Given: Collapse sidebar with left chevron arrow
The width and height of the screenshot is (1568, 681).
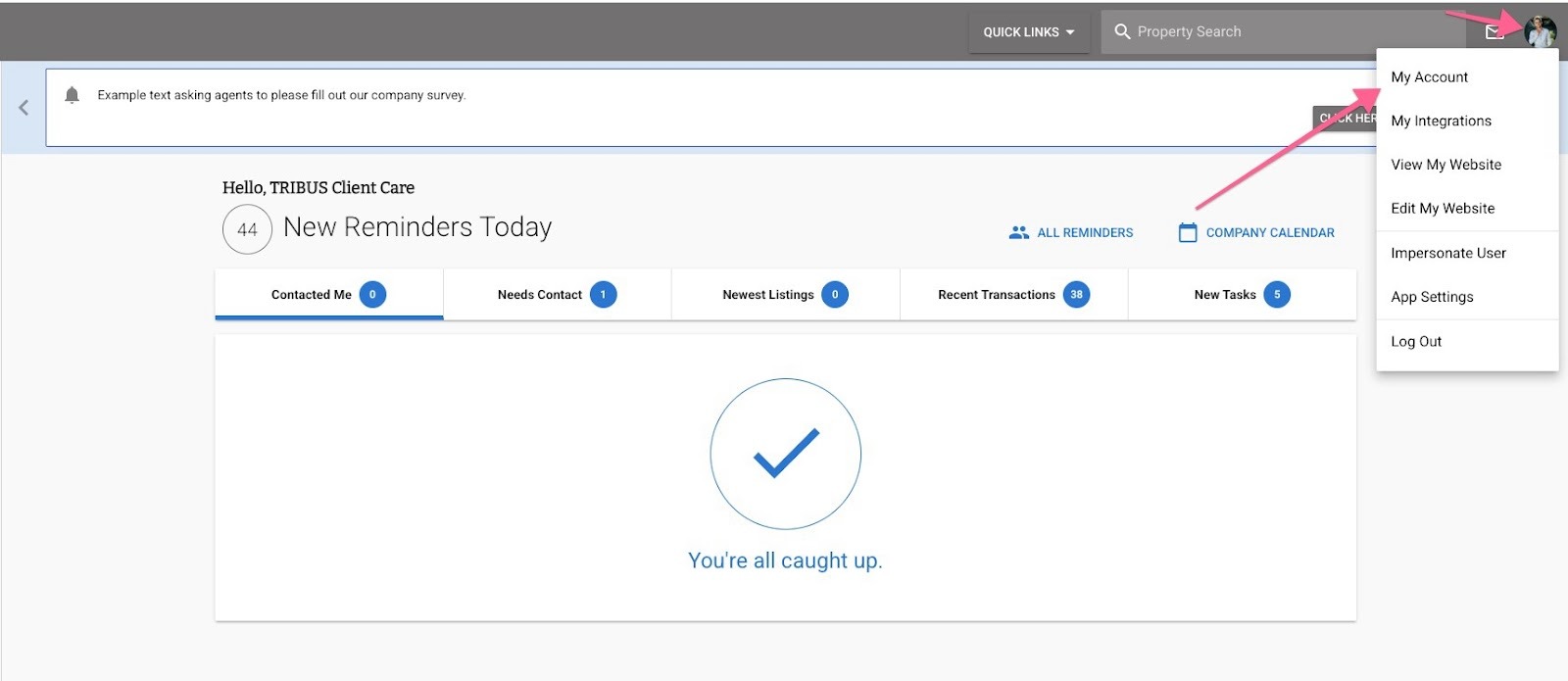Looking at the screenshot, I should click(24, 108).
